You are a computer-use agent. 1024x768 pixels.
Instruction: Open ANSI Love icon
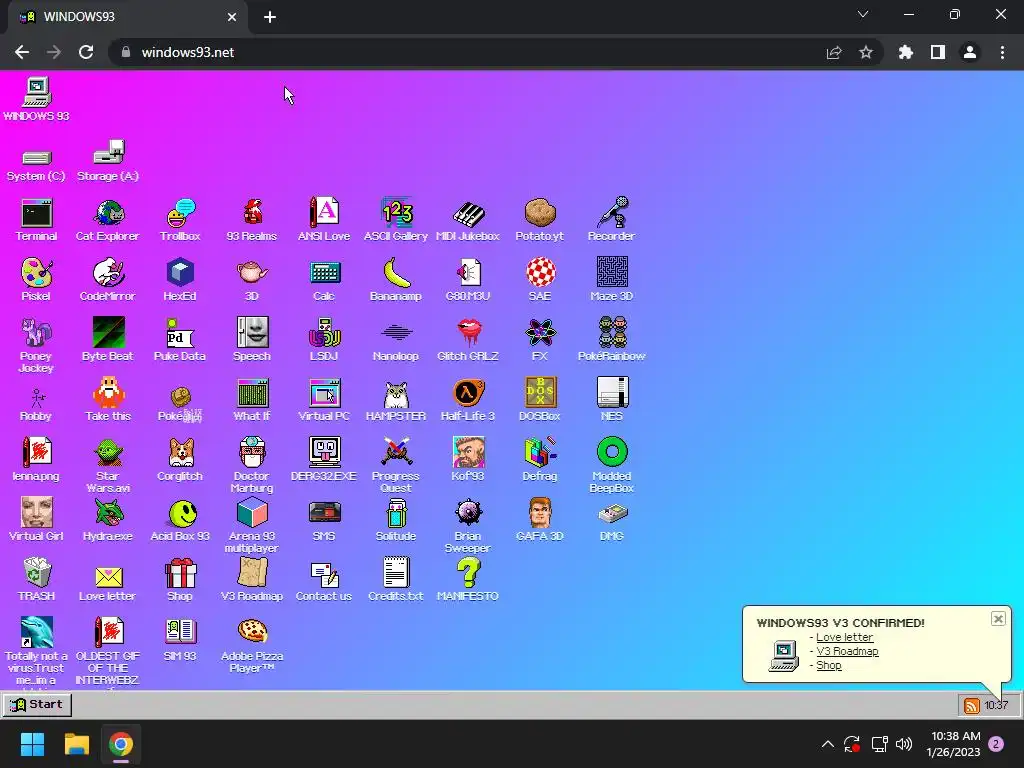point(324,220)
